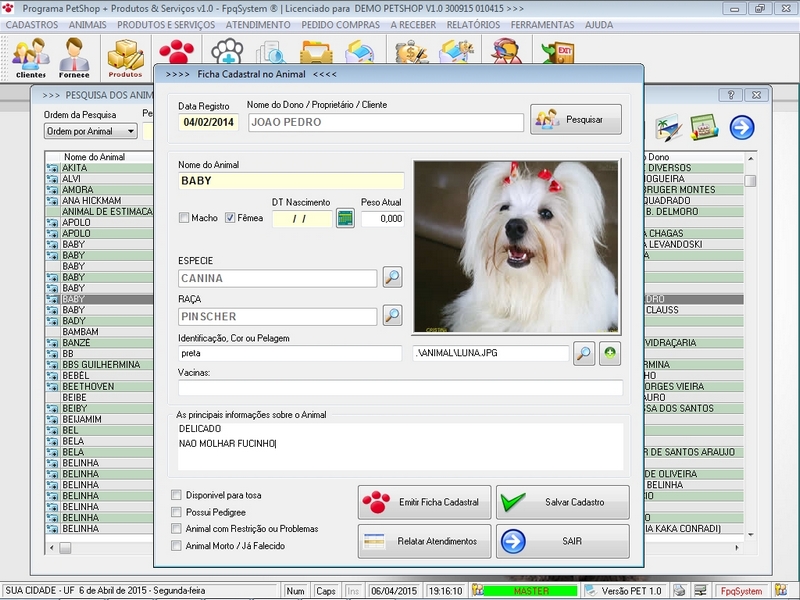
Task: Open the RELATÓRIOS menu
Action: (474, 24)
